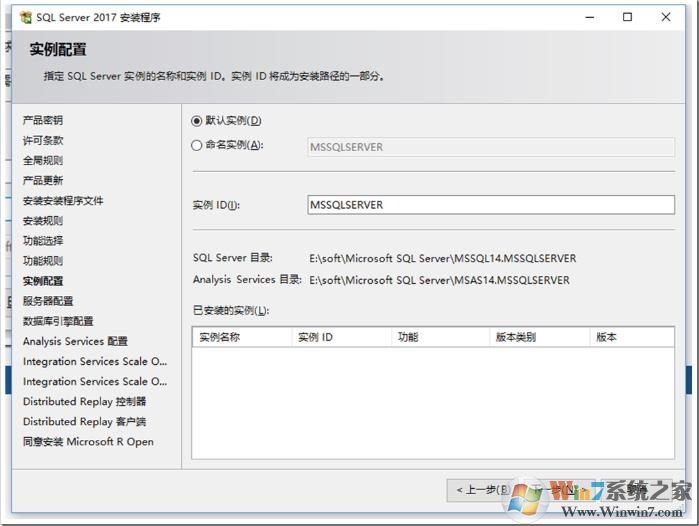Close the SQL Server 2017 setup window
This screenshot has height=526, width=699.
666,17
